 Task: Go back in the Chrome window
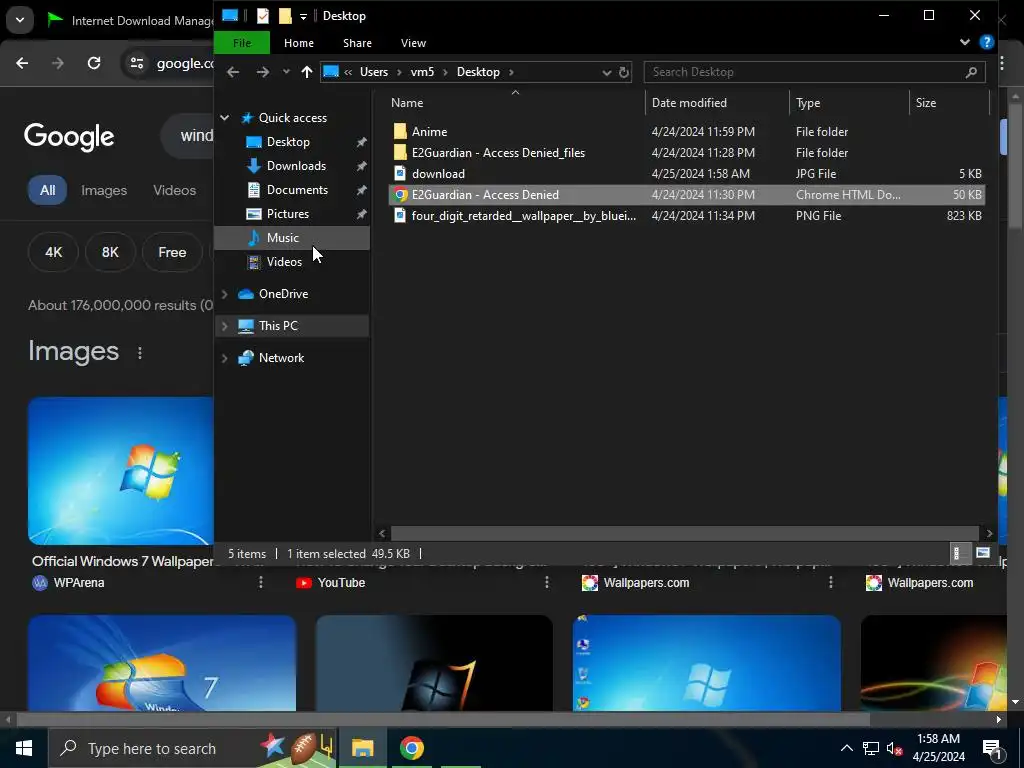point(22,63)
